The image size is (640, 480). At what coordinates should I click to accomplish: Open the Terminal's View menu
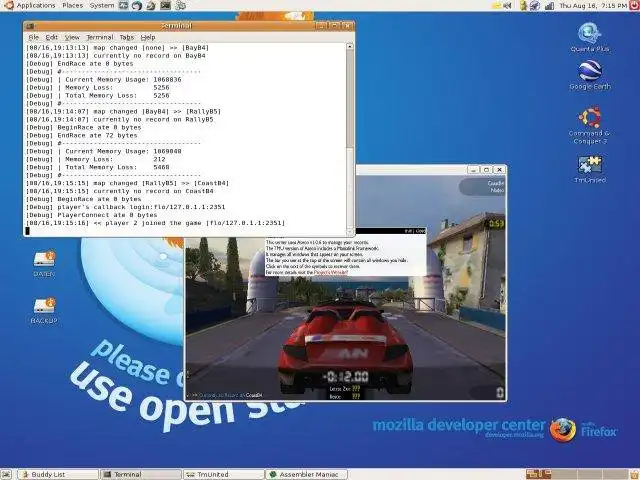(x=72, y=37)
